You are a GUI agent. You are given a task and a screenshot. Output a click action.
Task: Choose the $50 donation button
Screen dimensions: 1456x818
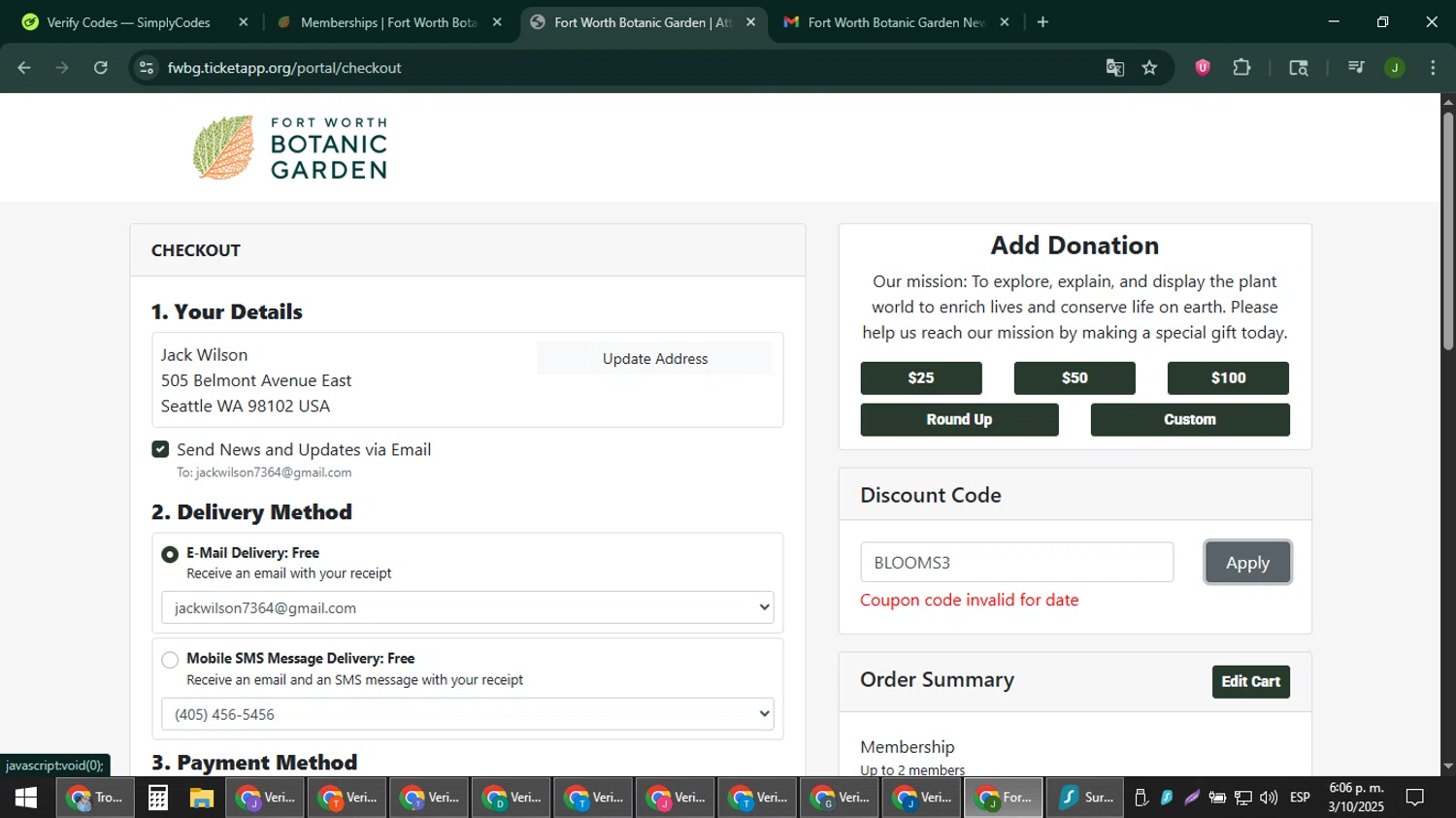[x=1075, y=378]
